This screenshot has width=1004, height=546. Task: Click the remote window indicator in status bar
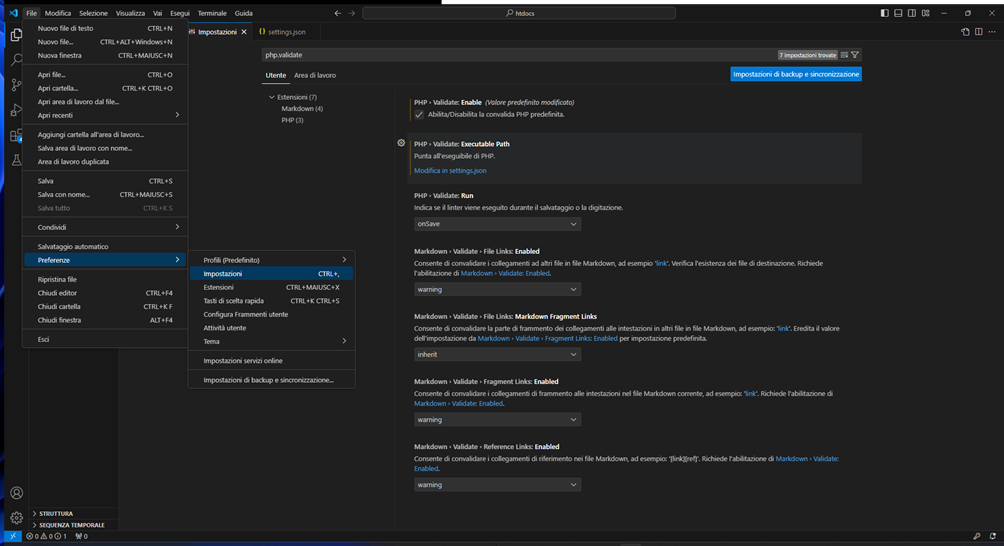click(13, 536)
